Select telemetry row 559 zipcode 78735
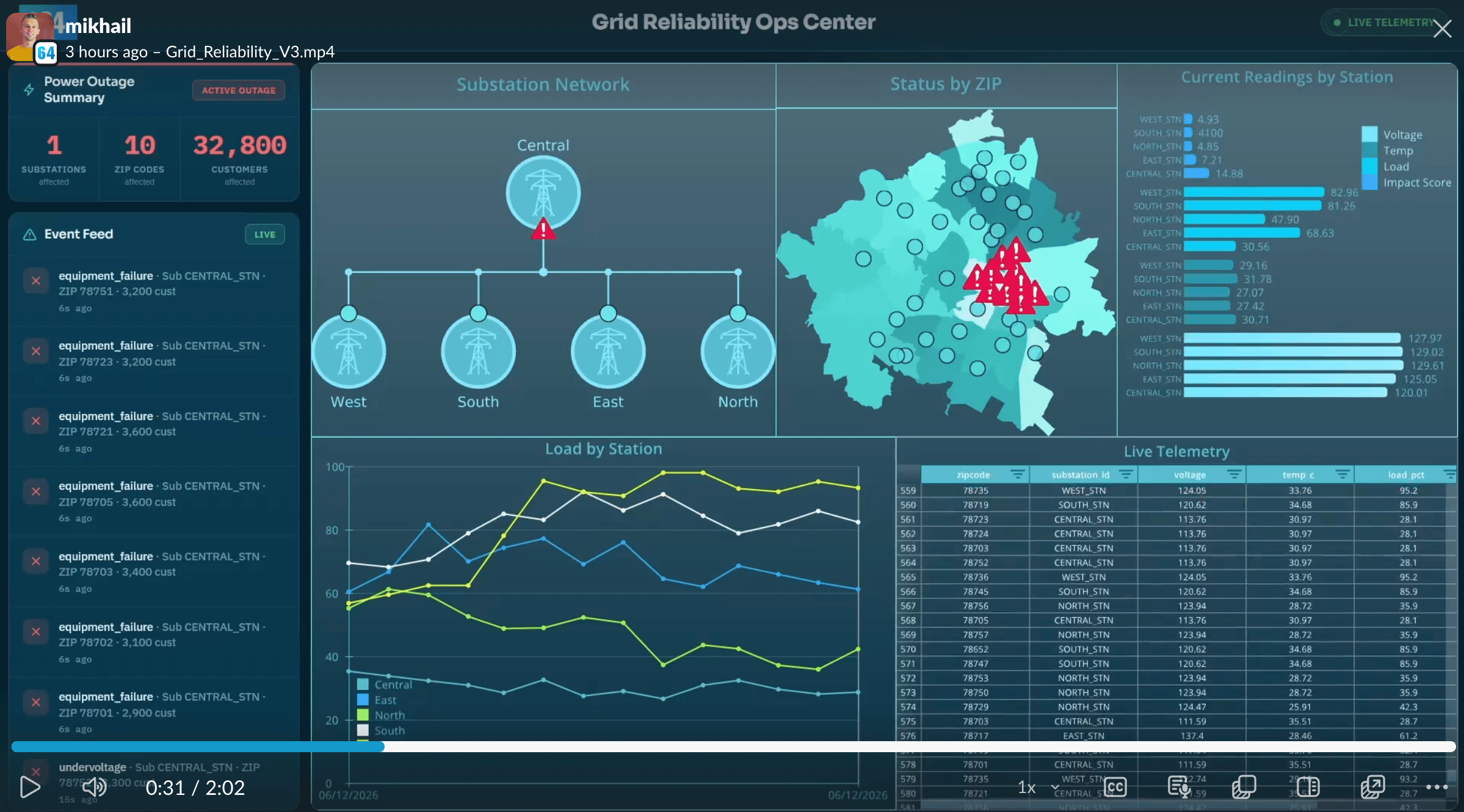The height and width of the screenshot is (812, 1464). tap(976, 490)
